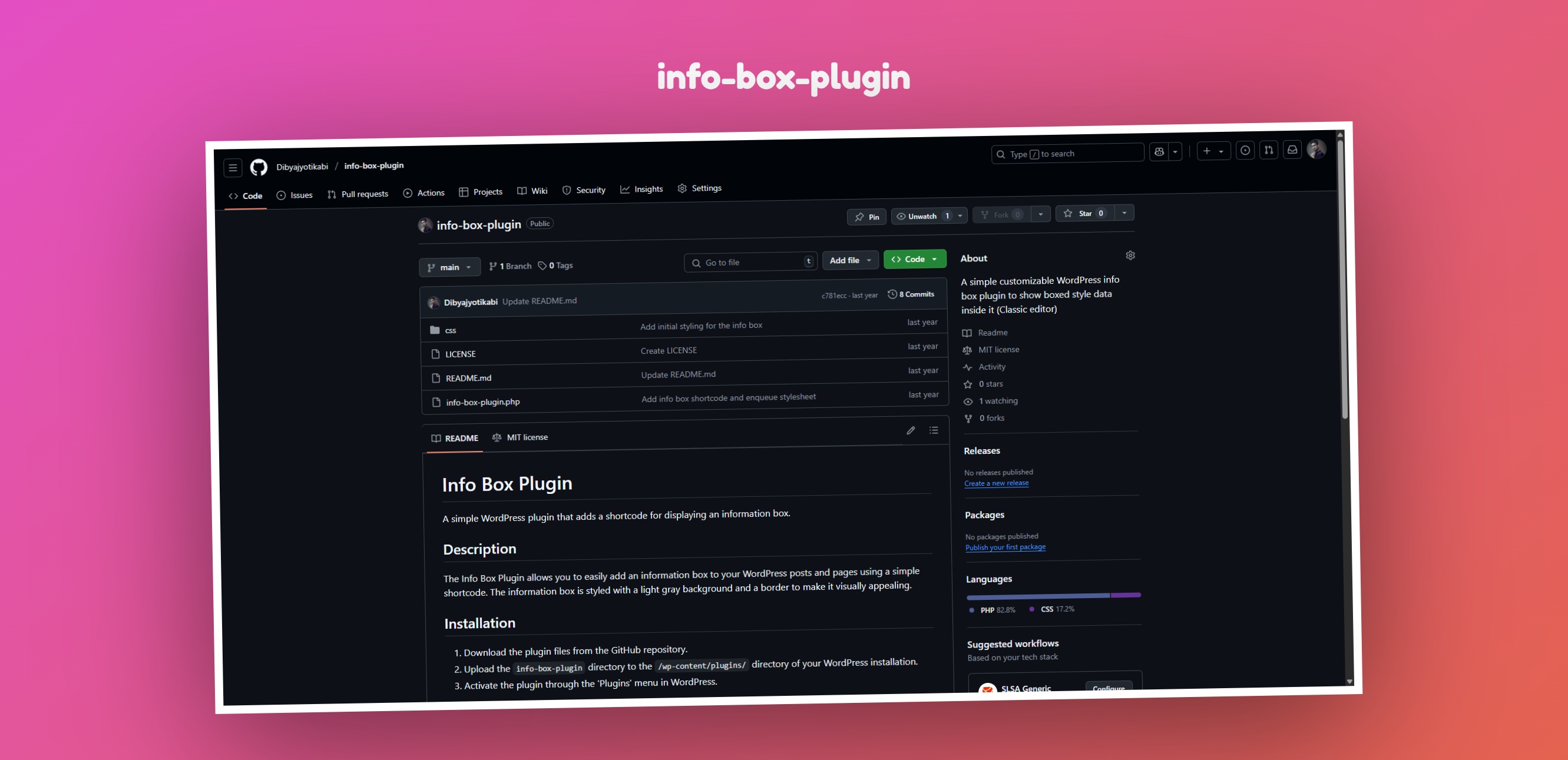The image size is (1568, 760).
Task: Open pull requests icon in header
Action: (1269, 150)
